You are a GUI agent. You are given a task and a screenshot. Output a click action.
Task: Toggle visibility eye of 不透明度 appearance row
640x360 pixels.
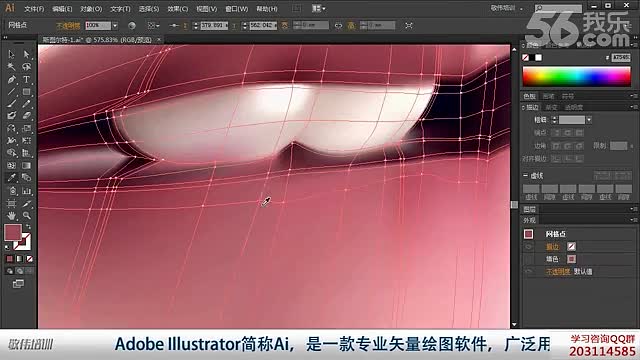click(x=529, y=271)
